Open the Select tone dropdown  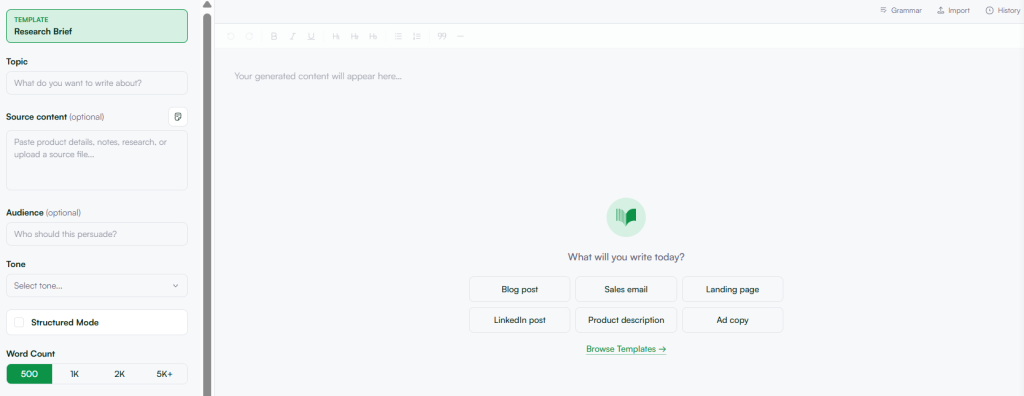[x=97, y=286]
